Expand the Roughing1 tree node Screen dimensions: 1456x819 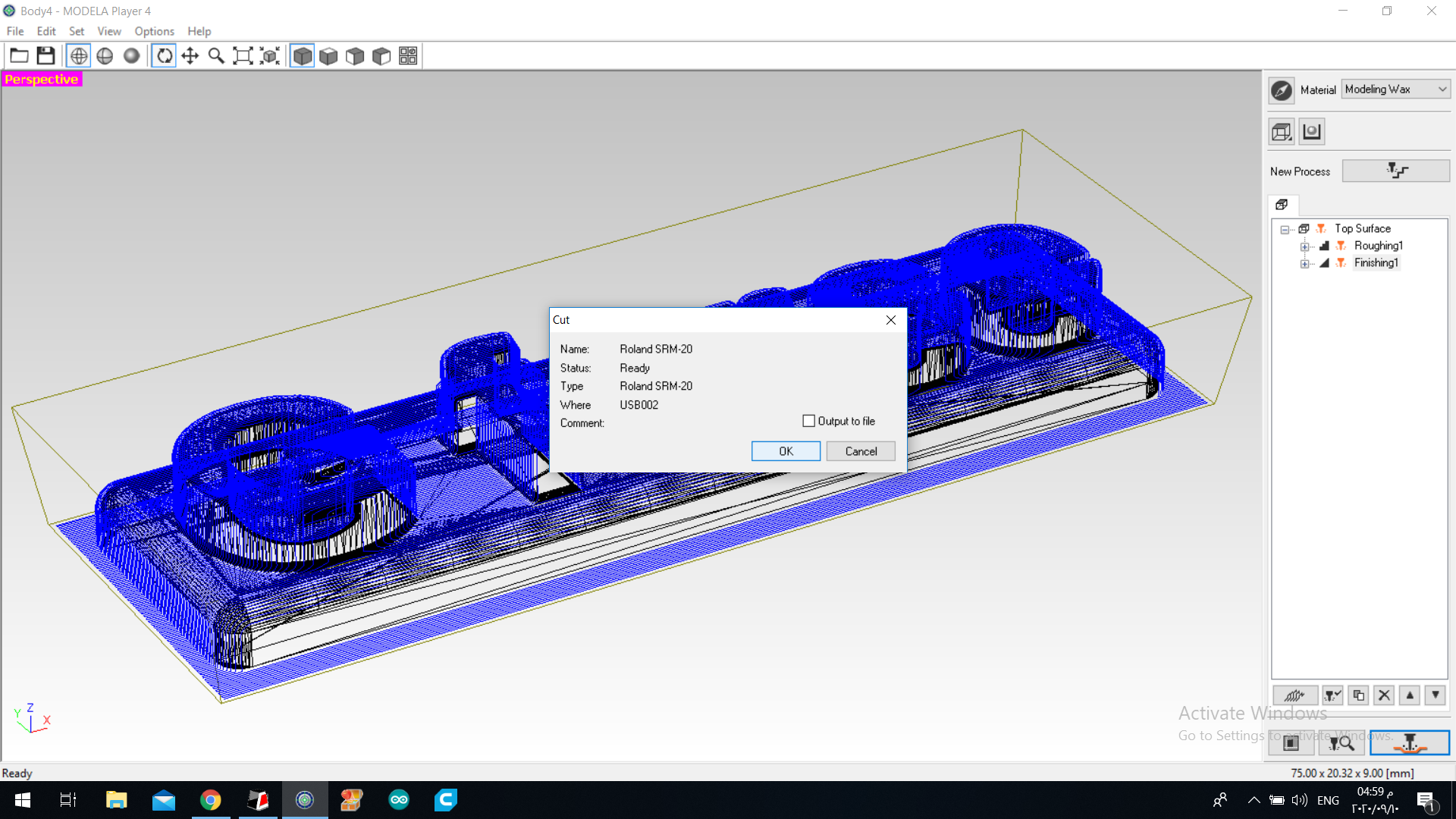(1304, 246)
